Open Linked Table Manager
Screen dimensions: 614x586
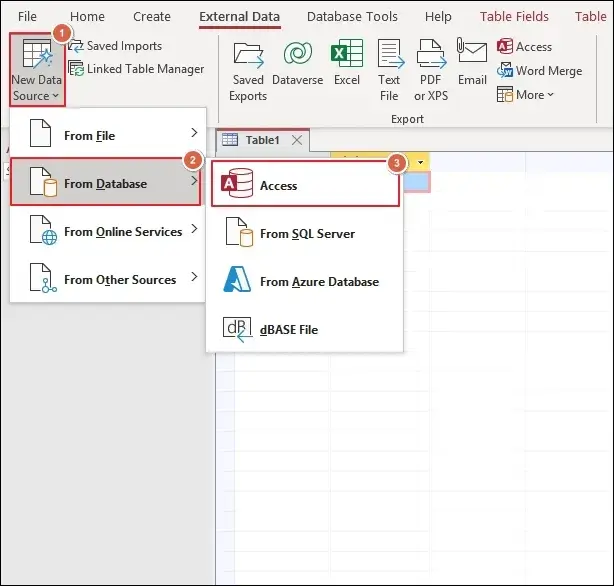[136, 69]
